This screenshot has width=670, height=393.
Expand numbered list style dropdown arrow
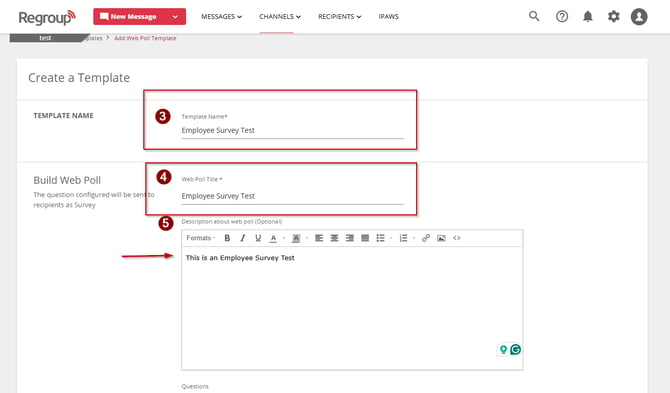tap(414, 238)
